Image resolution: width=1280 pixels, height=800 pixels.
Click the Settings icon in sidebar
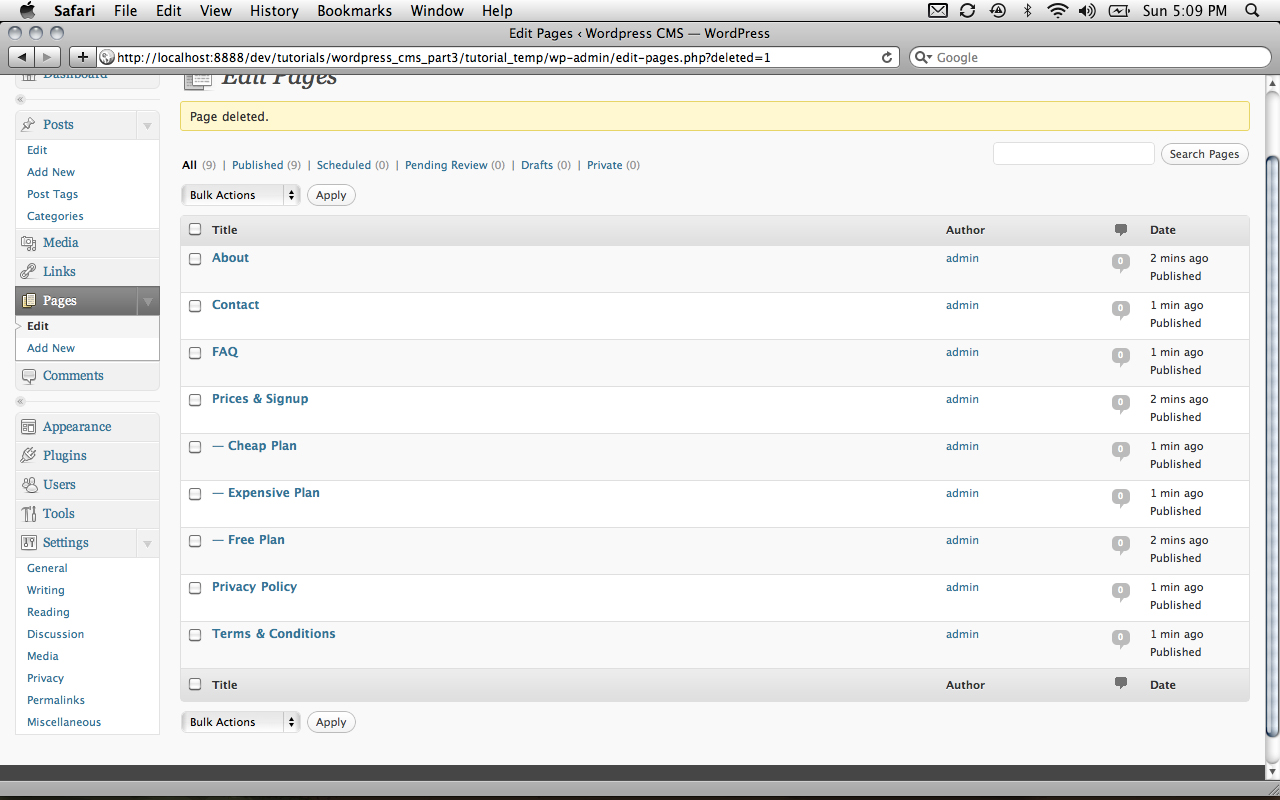click(29, 543)
